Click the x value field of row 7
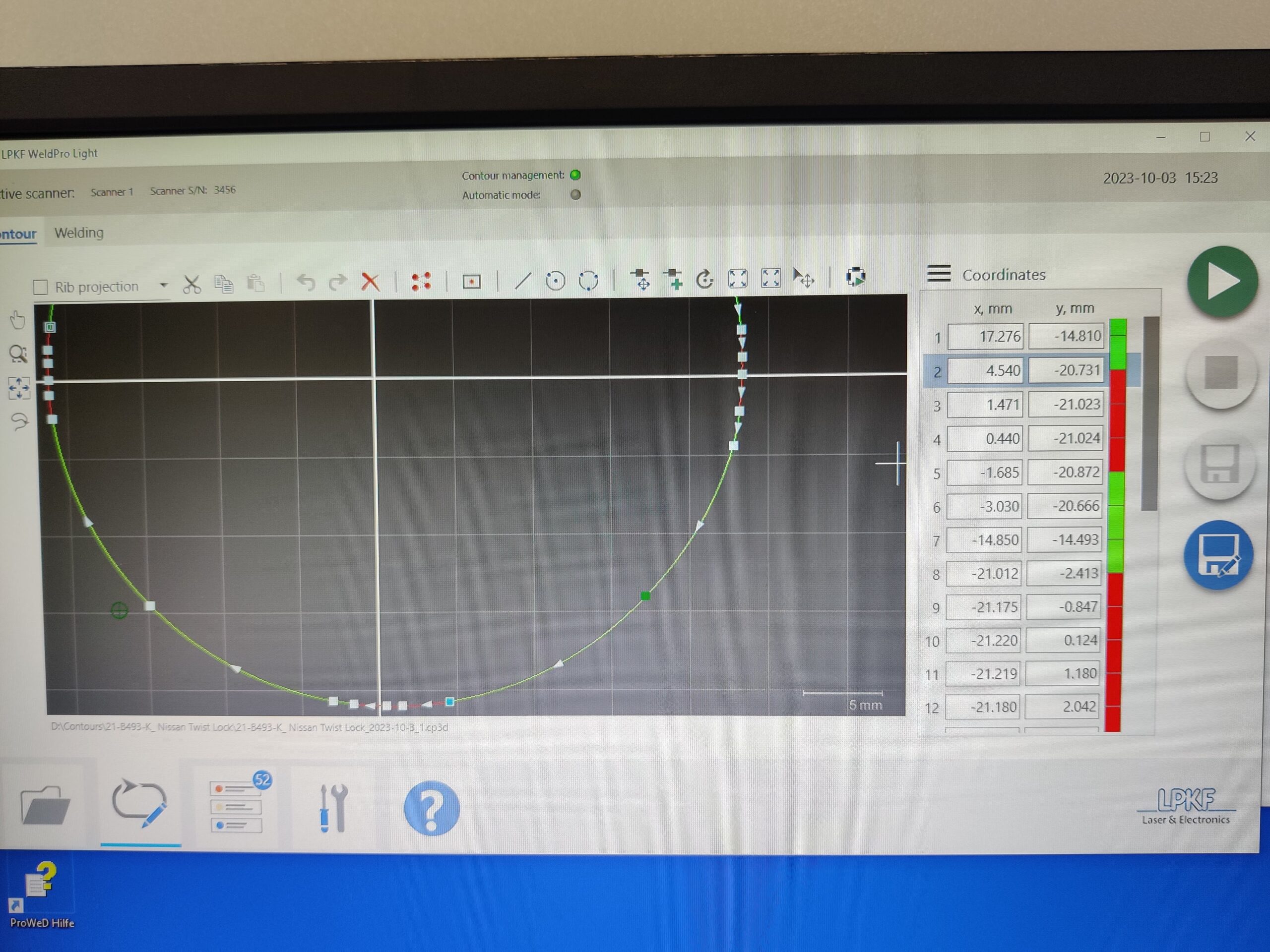1270x952 pixels. pyautogui.click(x=983, y=540)
